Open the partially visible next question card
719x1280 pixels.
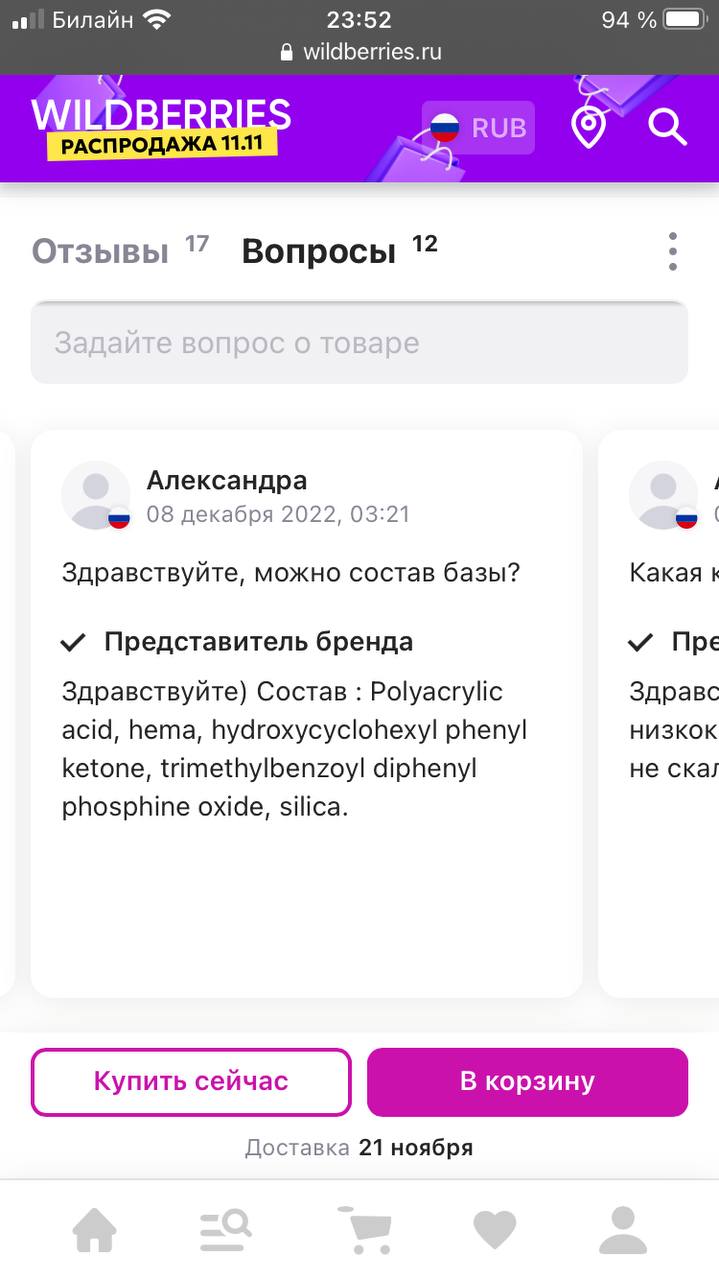click(659, 713)
